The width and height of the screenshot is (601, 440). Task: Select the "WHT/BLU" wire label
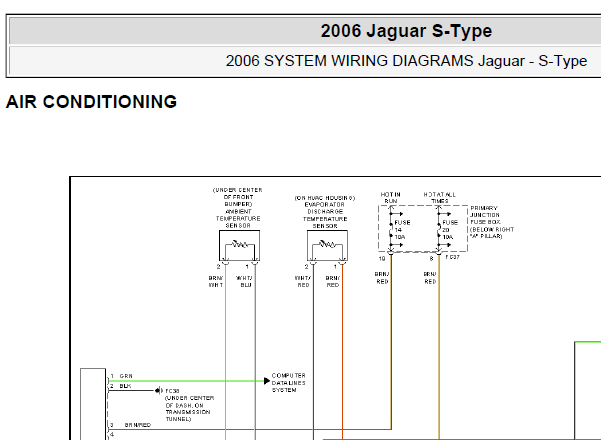coord(244,282)
